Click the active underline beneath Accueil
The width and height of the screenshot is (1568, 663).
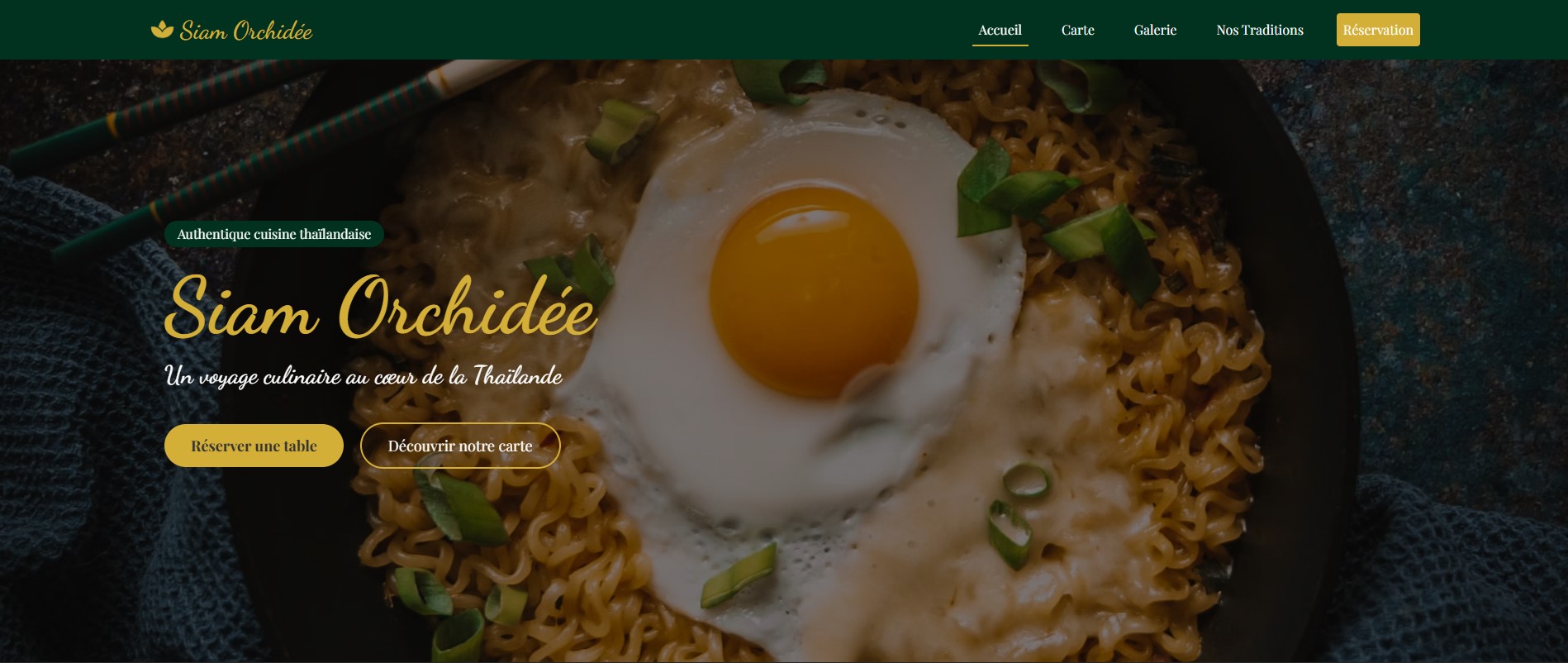[1000, 45]
